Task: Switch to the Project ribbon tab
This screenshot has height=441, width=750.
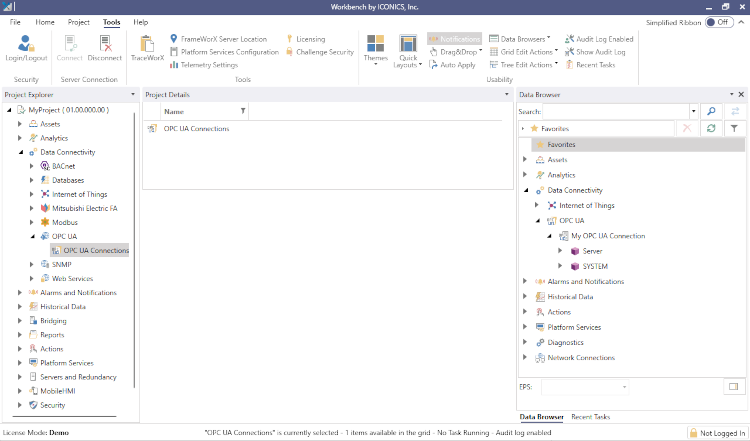Action: click(x=78, y=22)
